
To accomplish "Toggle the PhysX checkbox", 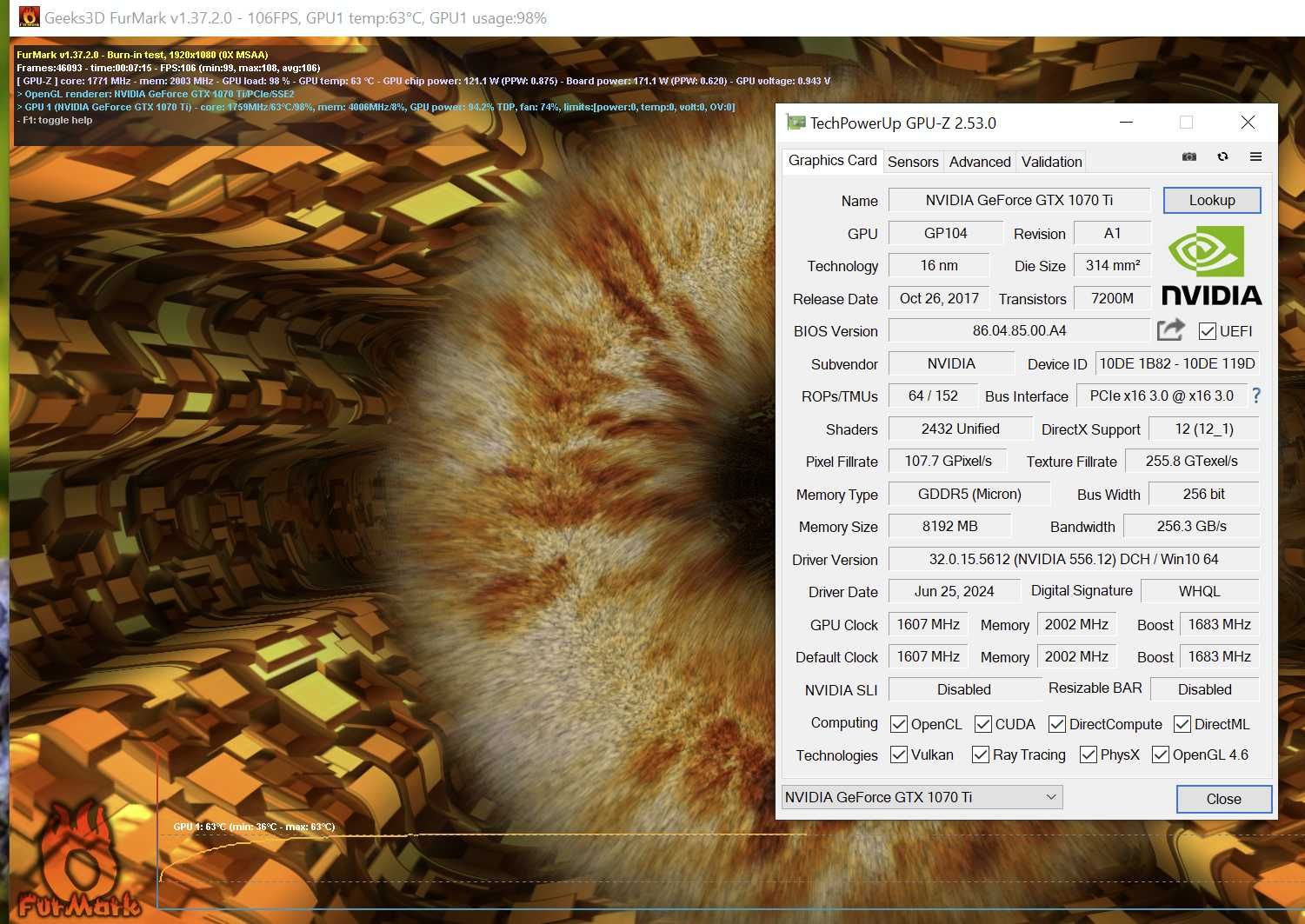I will tap(1089, 754).
